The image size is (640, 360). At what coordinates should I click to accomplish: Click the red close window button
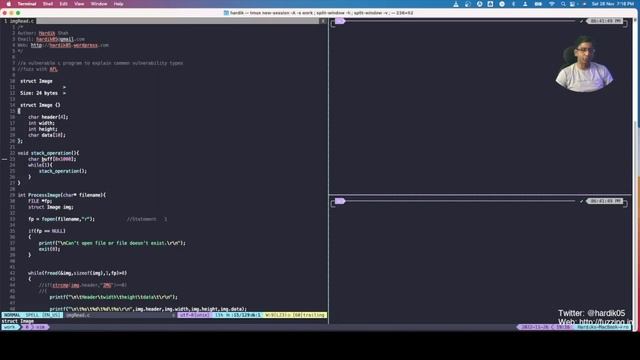pyautogui.click(x=5, y=13)
